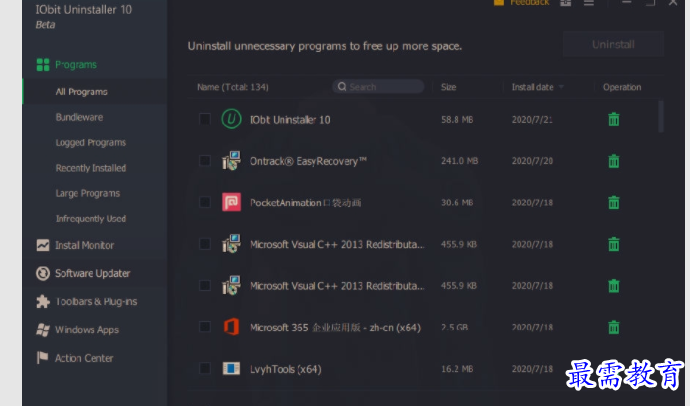Click the 241.0 MB size value
This screenshot has width=690, height=406.
tap(459, 161)
